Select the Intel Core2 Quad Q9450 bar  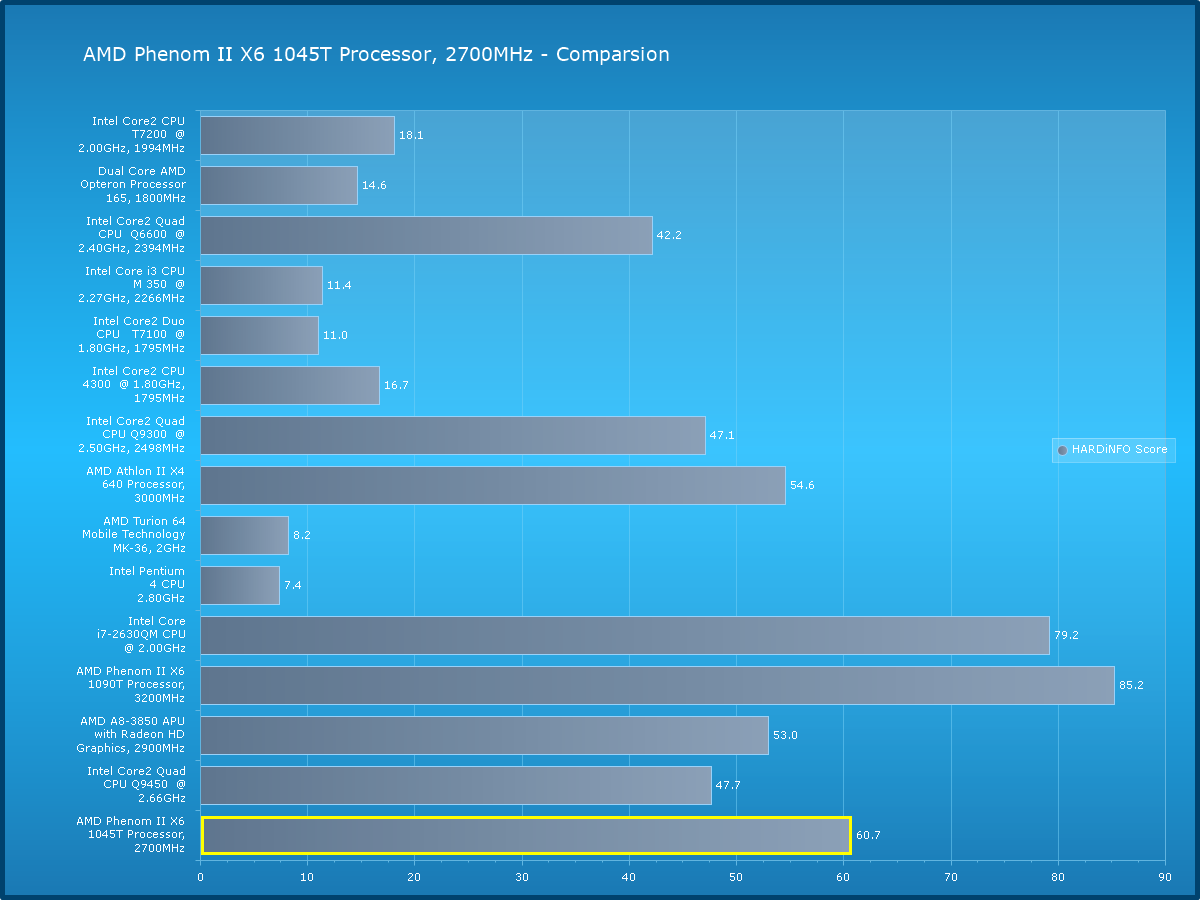click(x=456, y=785)
